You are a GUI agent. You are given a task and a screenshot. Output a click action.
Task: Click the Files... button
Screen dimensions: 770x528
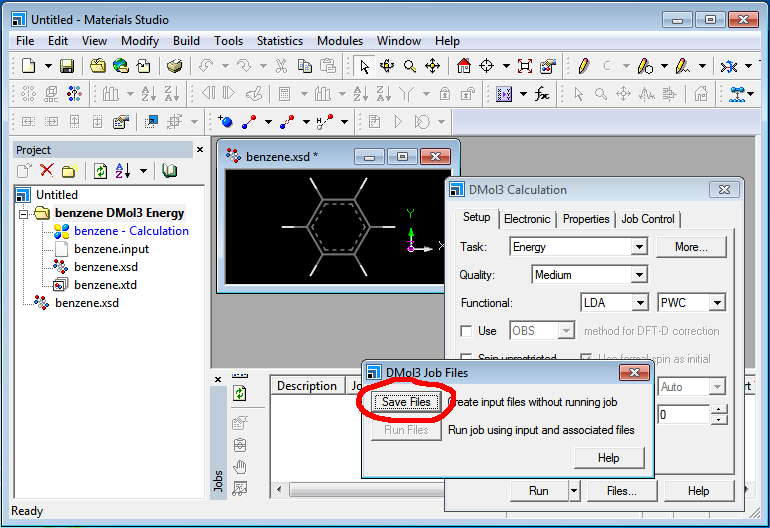[622, 491]
